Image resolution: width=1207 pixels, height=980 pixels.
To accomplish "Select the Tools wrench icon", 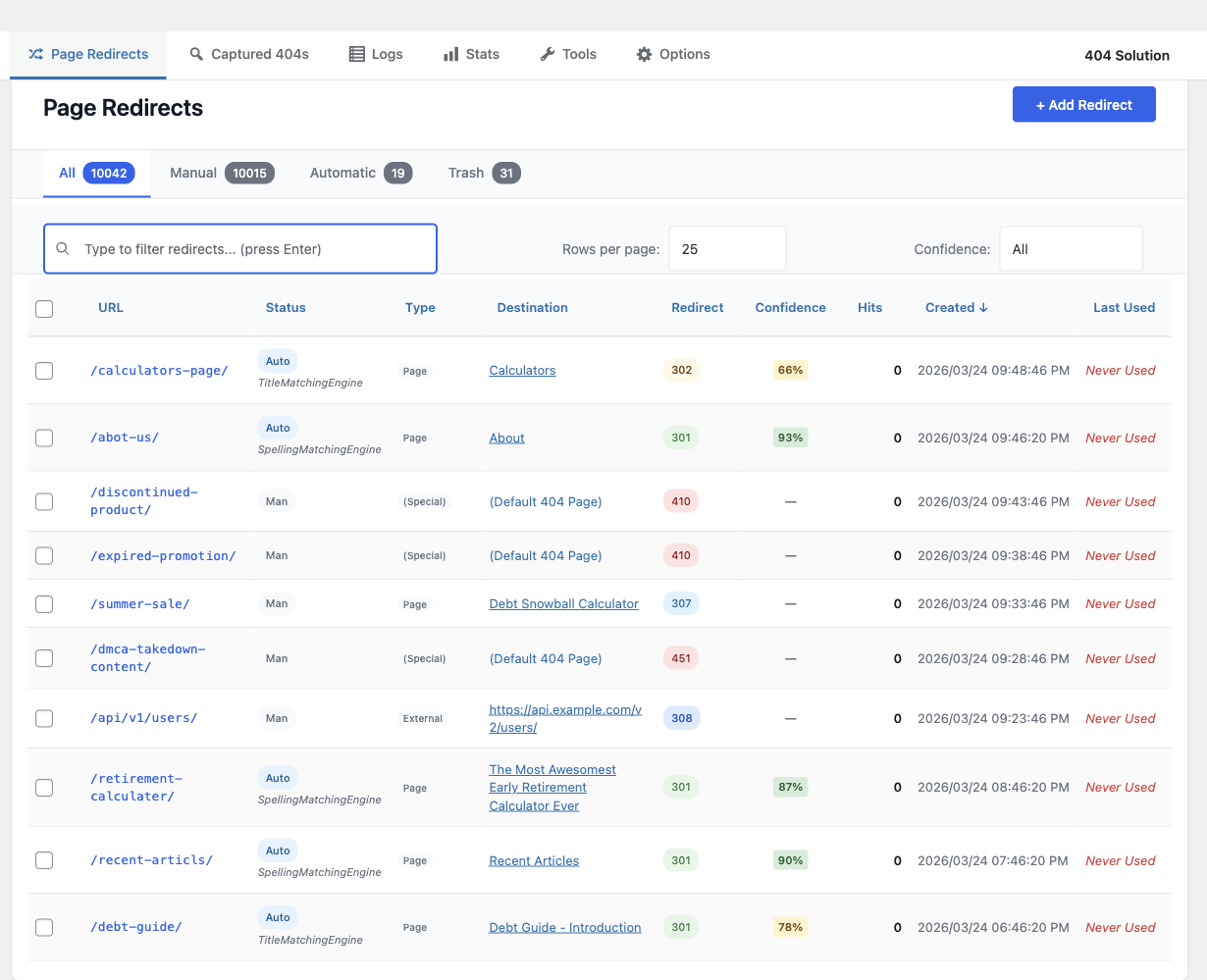I will [547, 54].
